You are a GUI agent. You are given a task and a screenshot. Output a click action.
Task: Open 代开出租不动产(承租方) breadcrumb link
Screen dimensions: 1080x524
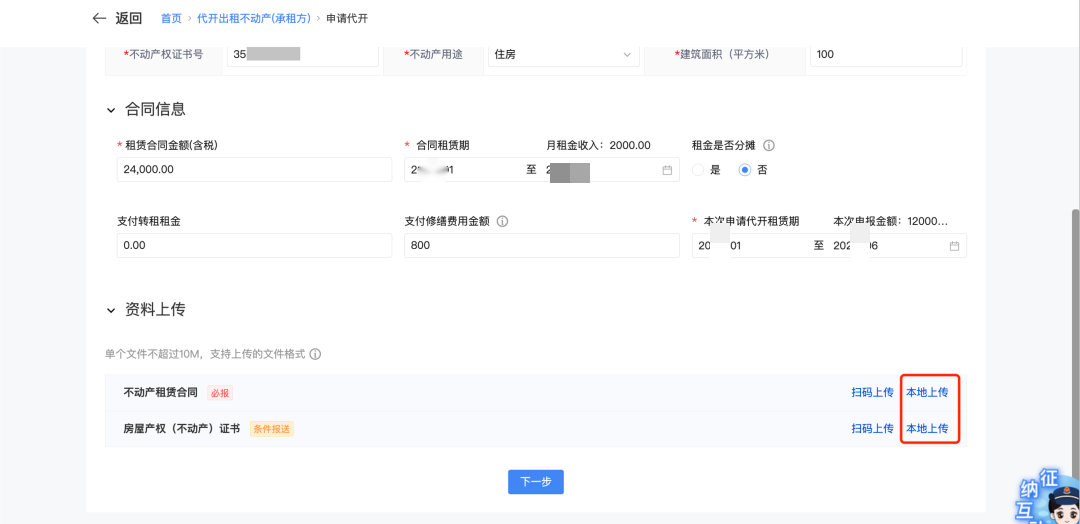point(253,19)
